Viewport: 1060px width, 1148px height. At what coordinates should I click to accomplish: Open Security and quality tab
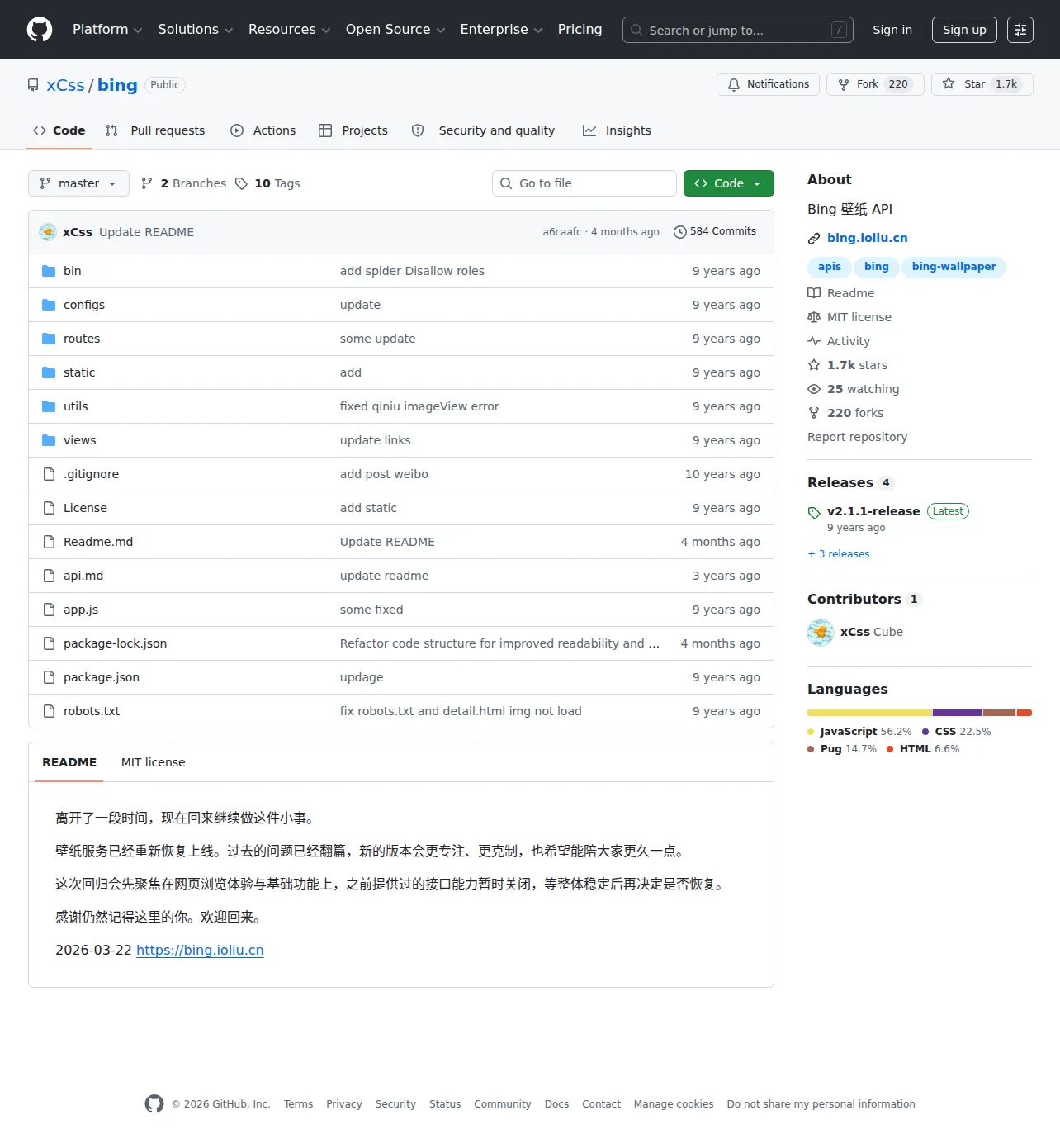coord(483,130)
